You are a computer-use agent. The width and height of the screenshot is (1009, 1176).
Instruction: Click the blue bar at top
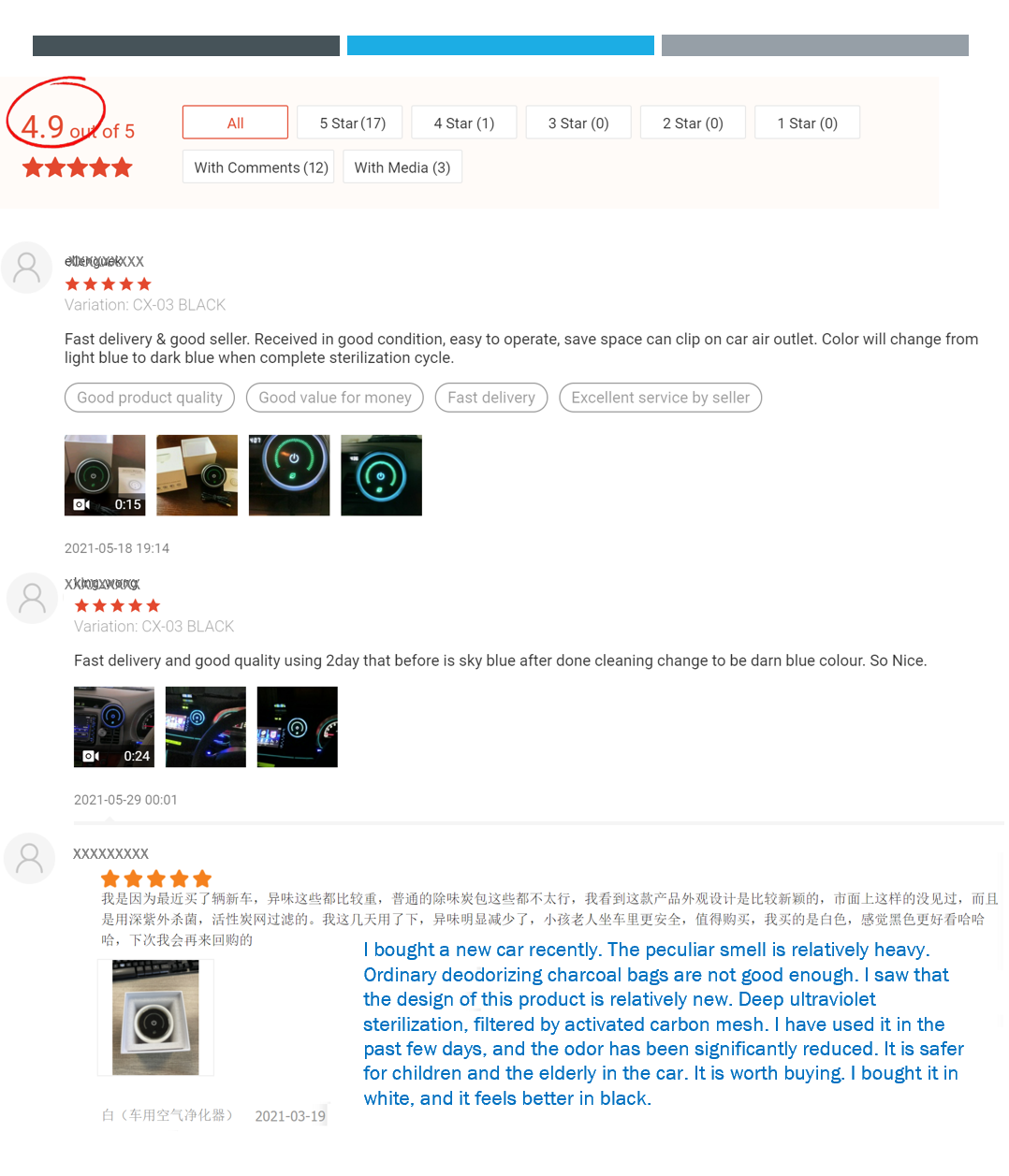pos(501,46)
